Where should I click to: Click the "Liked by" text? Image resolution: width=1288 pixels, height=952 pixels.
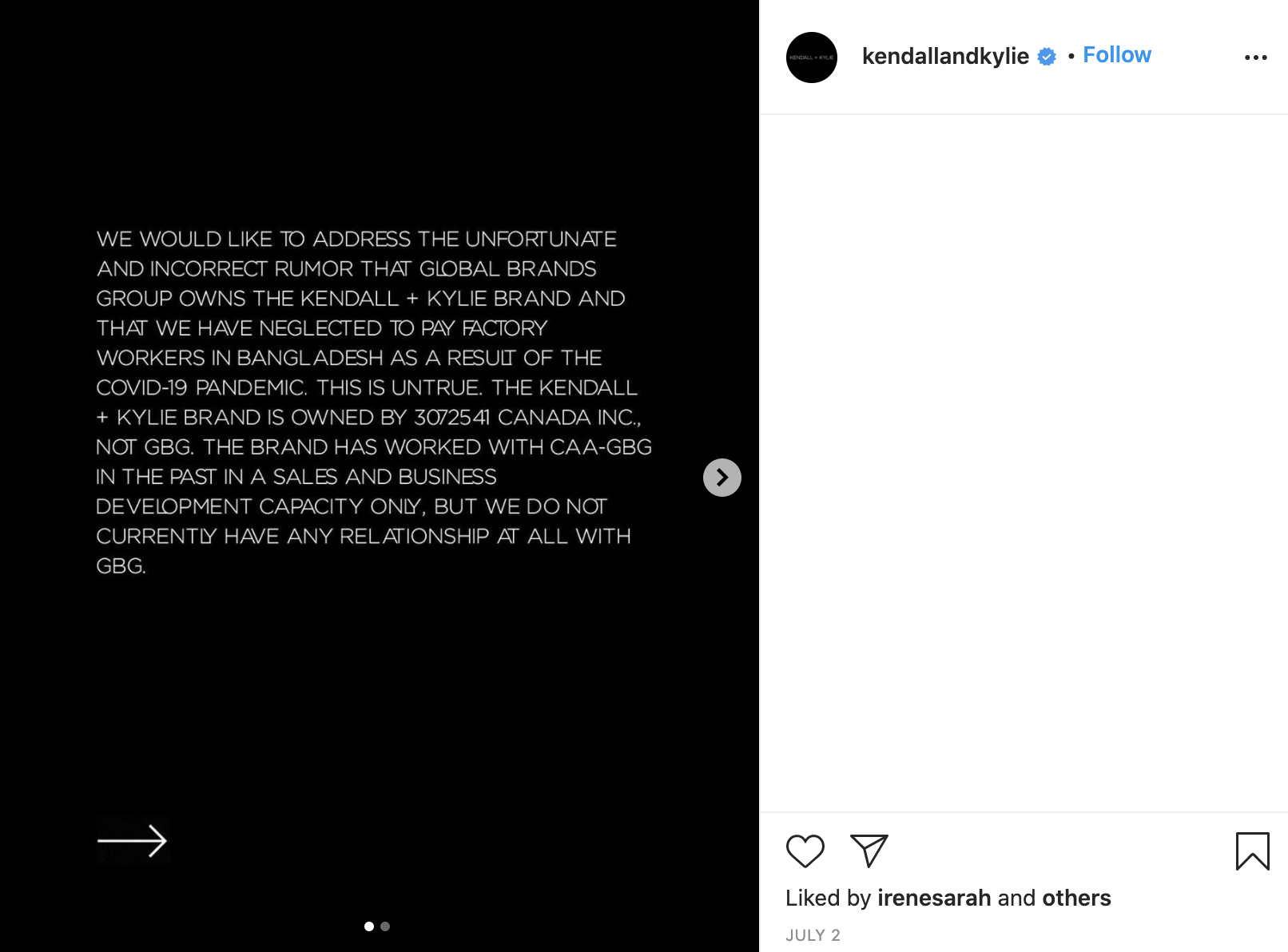click(x=828, y=898)
